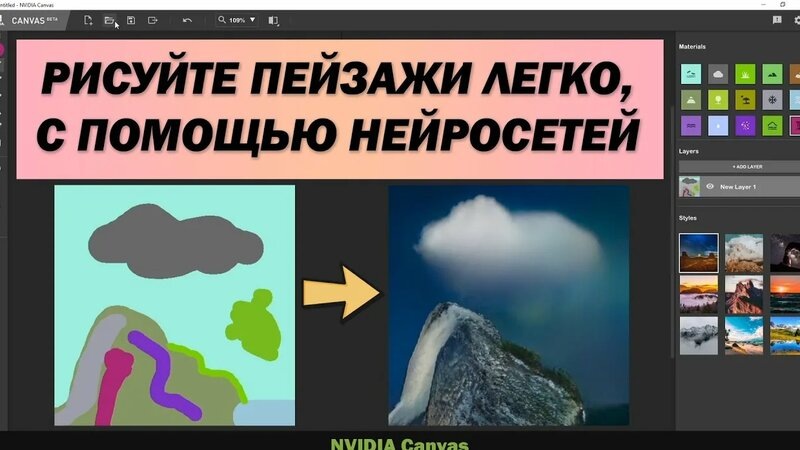Save the current canvas project
800x450 pixels.
[x=131, y=20]
